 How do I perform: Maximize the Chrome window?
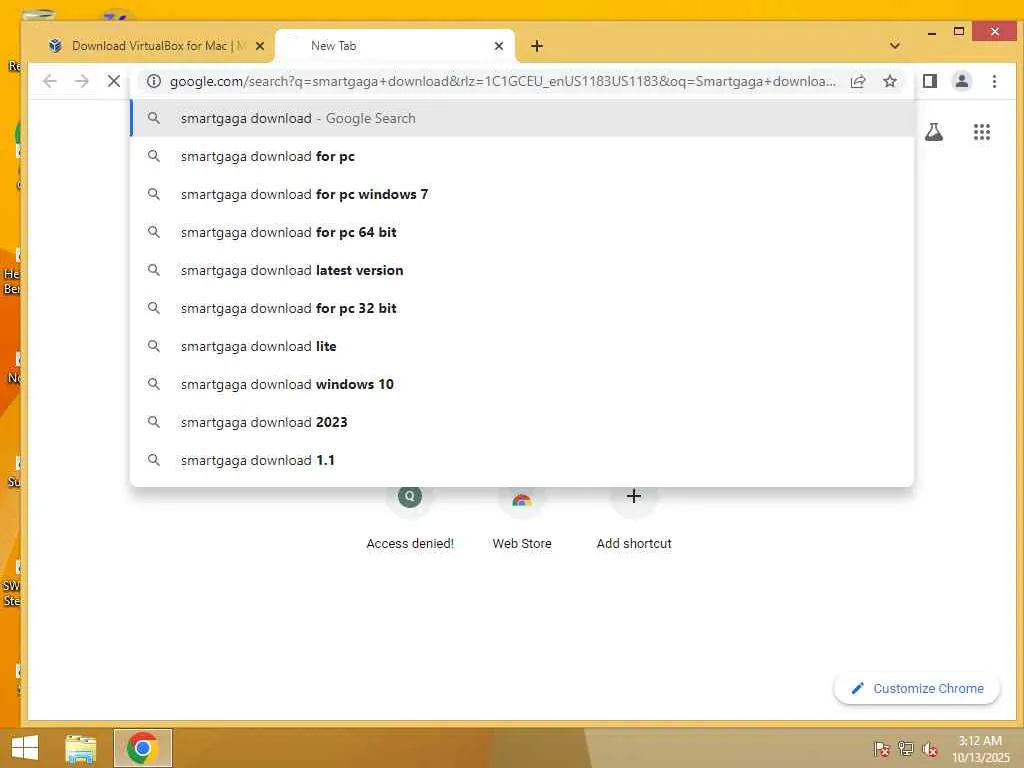(959, 31)
